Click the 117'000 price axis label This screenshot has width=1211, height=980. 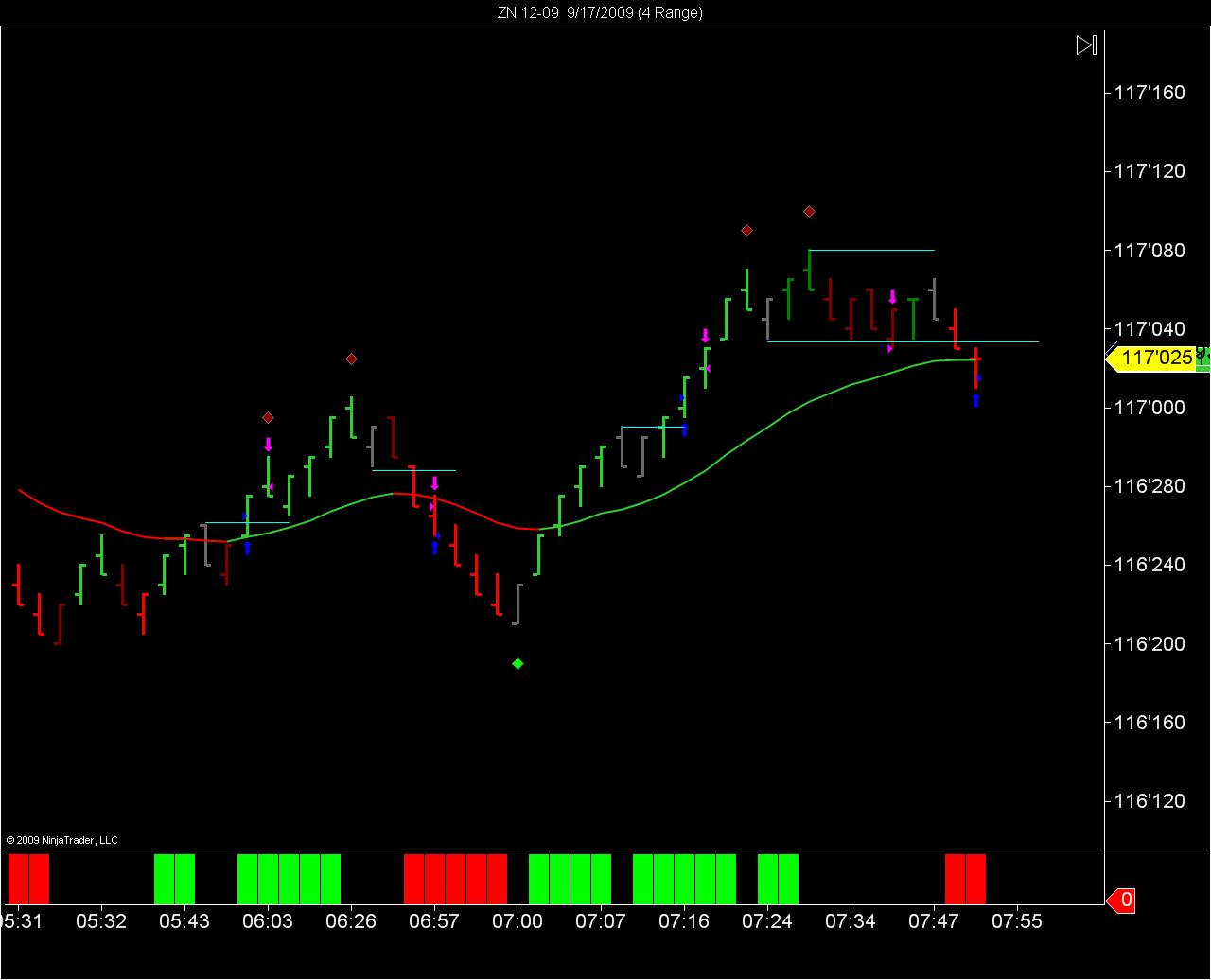pyautogui.click(x=1149, y=408)
